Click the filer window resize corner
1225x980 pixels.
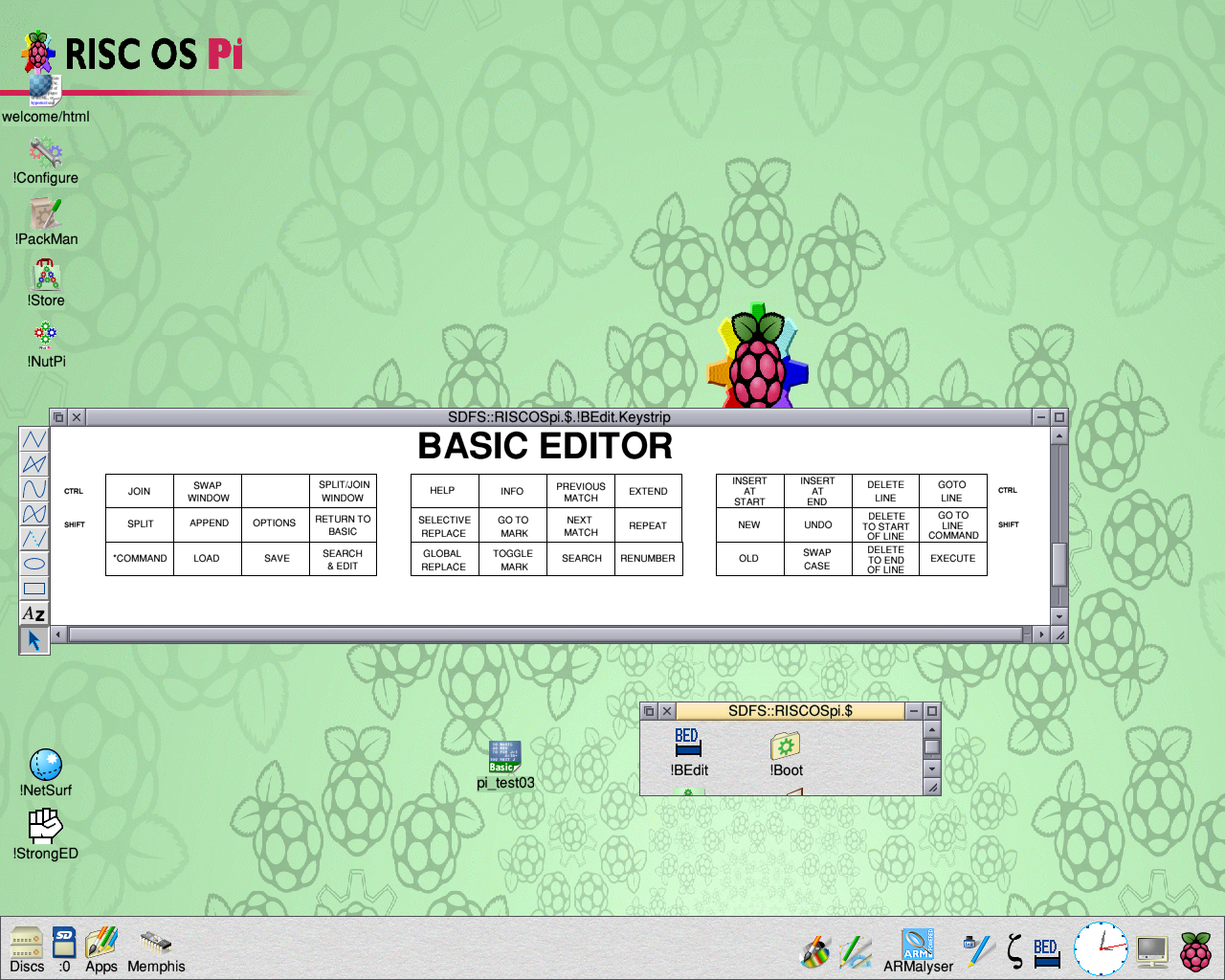(931, 787)
